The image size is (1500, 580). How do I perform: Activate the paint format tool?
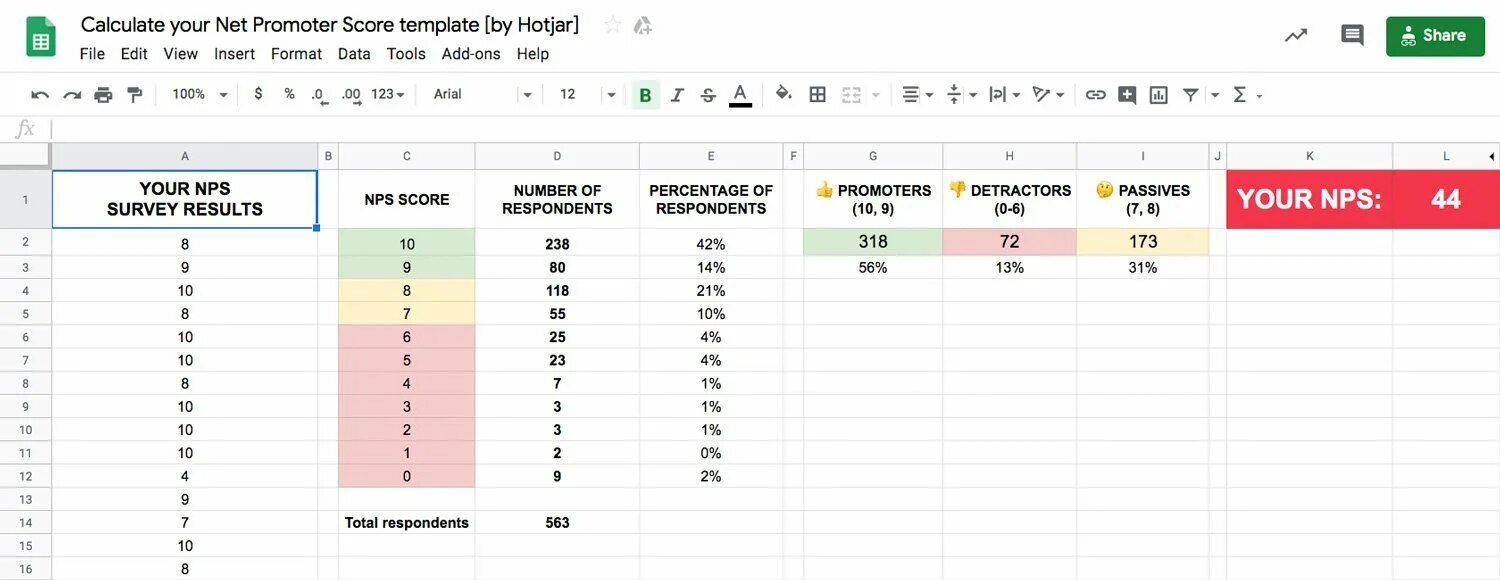(x=135, y=95)
